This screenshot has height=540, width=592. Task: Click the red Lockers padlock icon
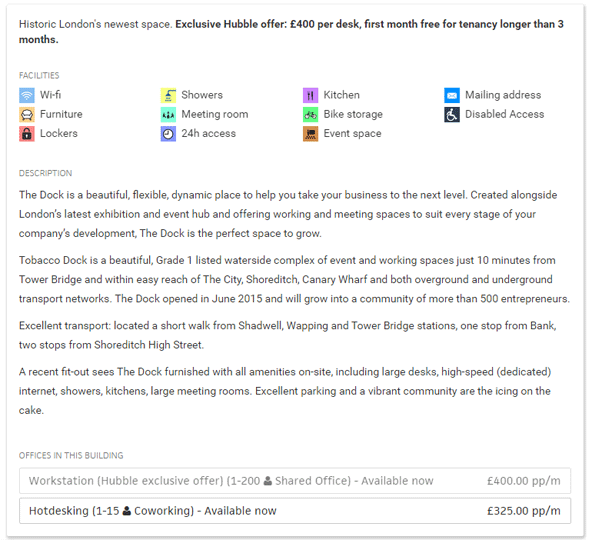pyautogui.click(x=27, y=134)
